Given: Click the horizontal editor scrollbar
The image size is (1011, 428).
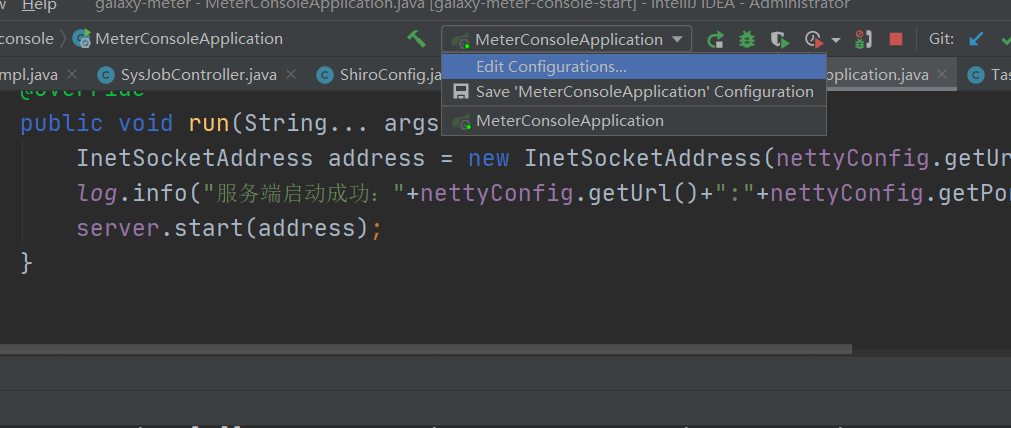Looking at the screenshot, I should click(x=426, y=349).
